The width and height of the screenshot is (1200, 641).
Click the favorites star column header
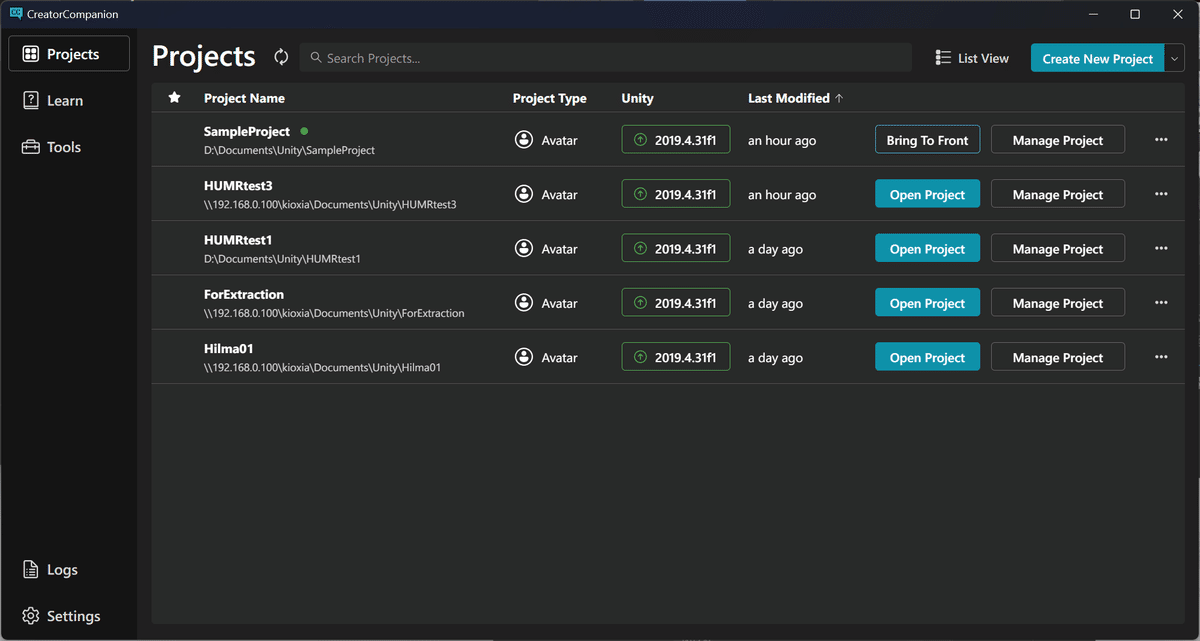click(175, 98)
